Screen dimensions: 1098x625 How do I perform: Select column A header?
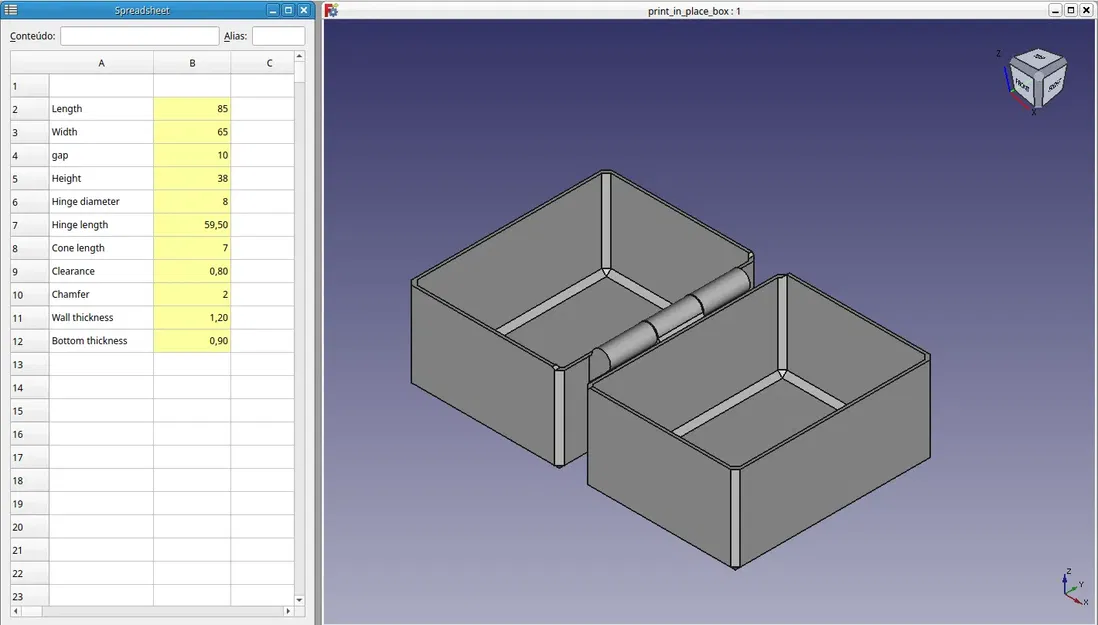102,63
